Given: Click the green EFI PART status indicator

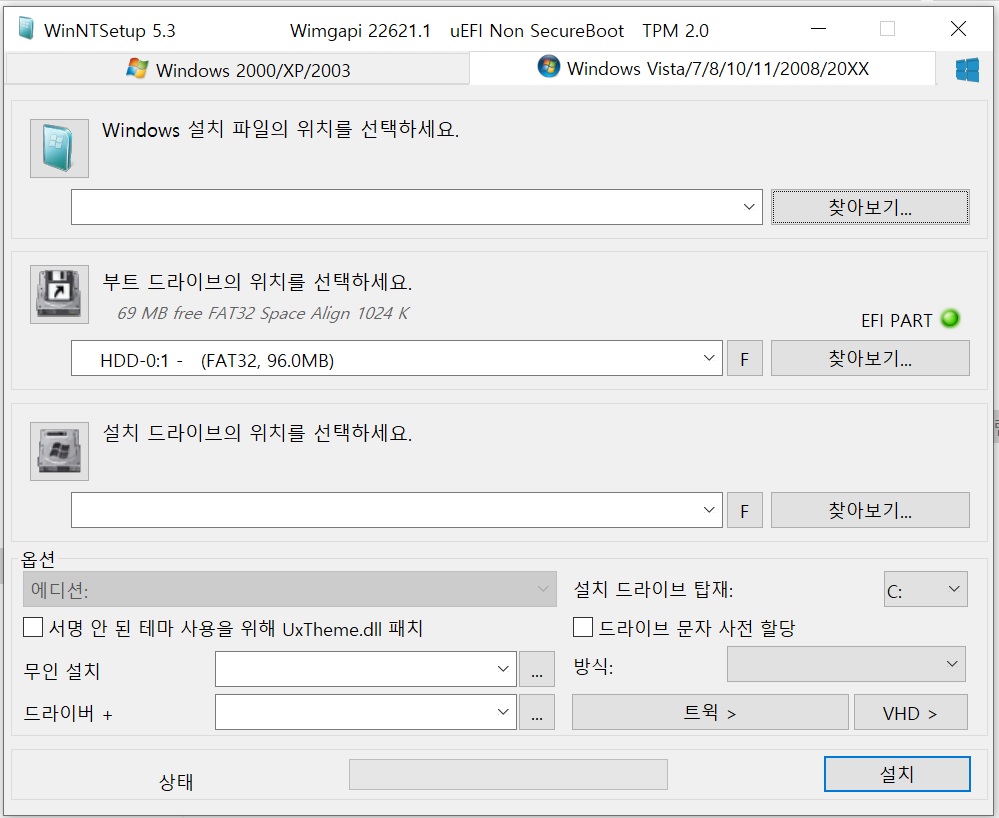Looking at the screenshot, I should pos(950,318).
